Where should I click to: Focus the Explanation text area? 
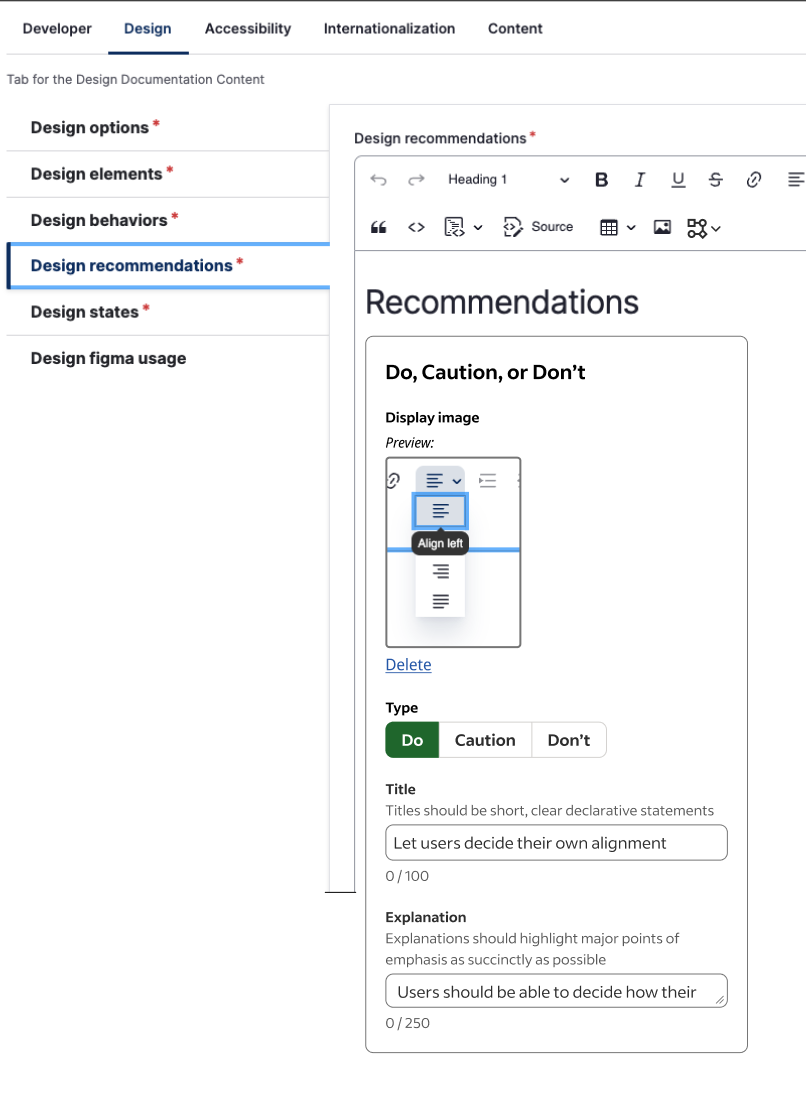(x=556, y=991)
